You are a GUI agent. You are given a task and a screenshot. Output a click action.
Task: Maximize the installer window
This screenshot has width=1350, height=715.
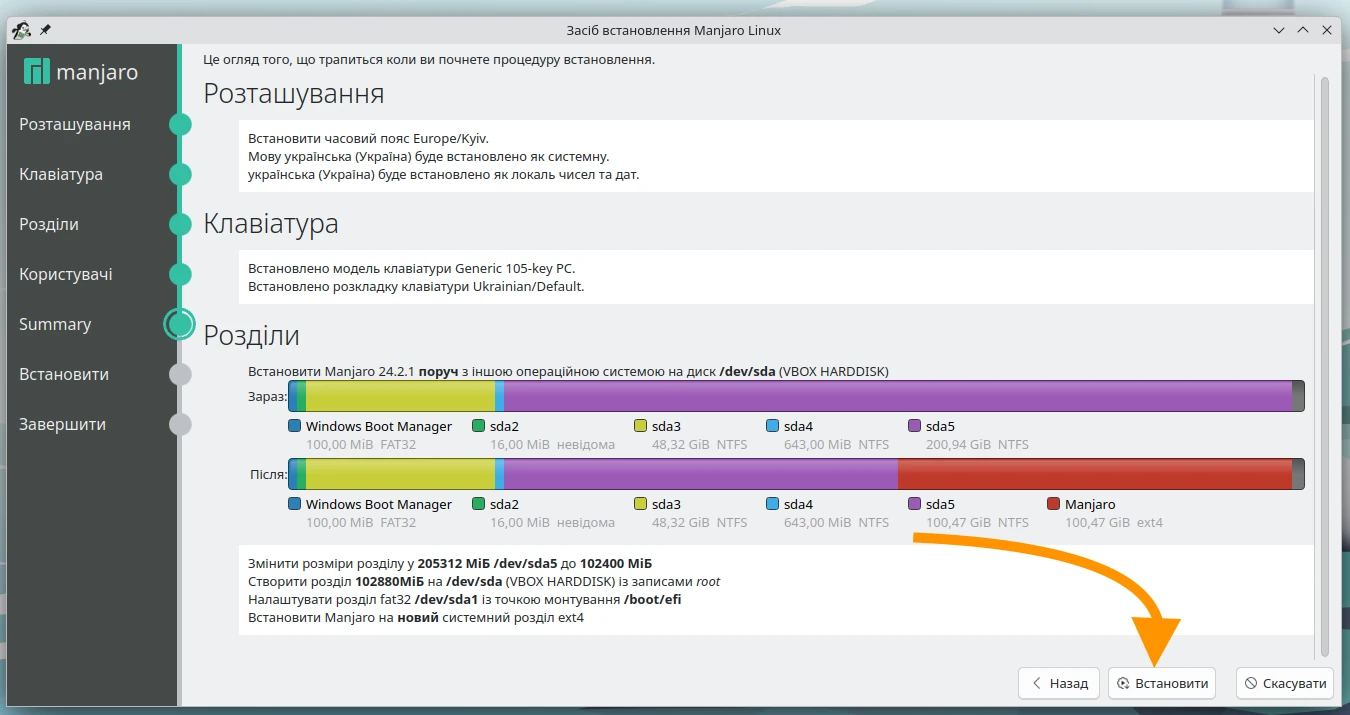[x=1303, y=30]
